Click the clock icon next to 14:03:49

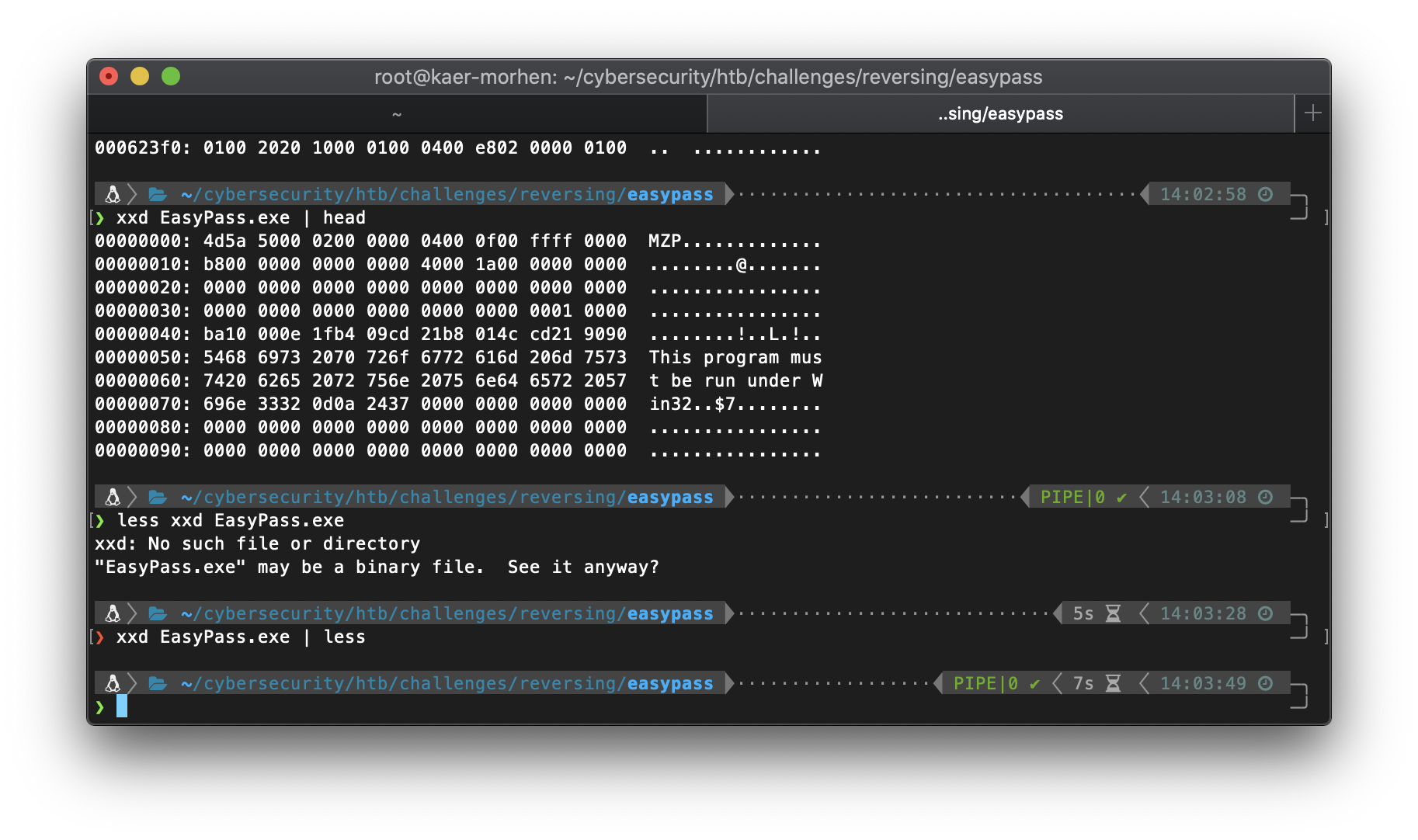pyautogui.click(x=1265, y=683)
